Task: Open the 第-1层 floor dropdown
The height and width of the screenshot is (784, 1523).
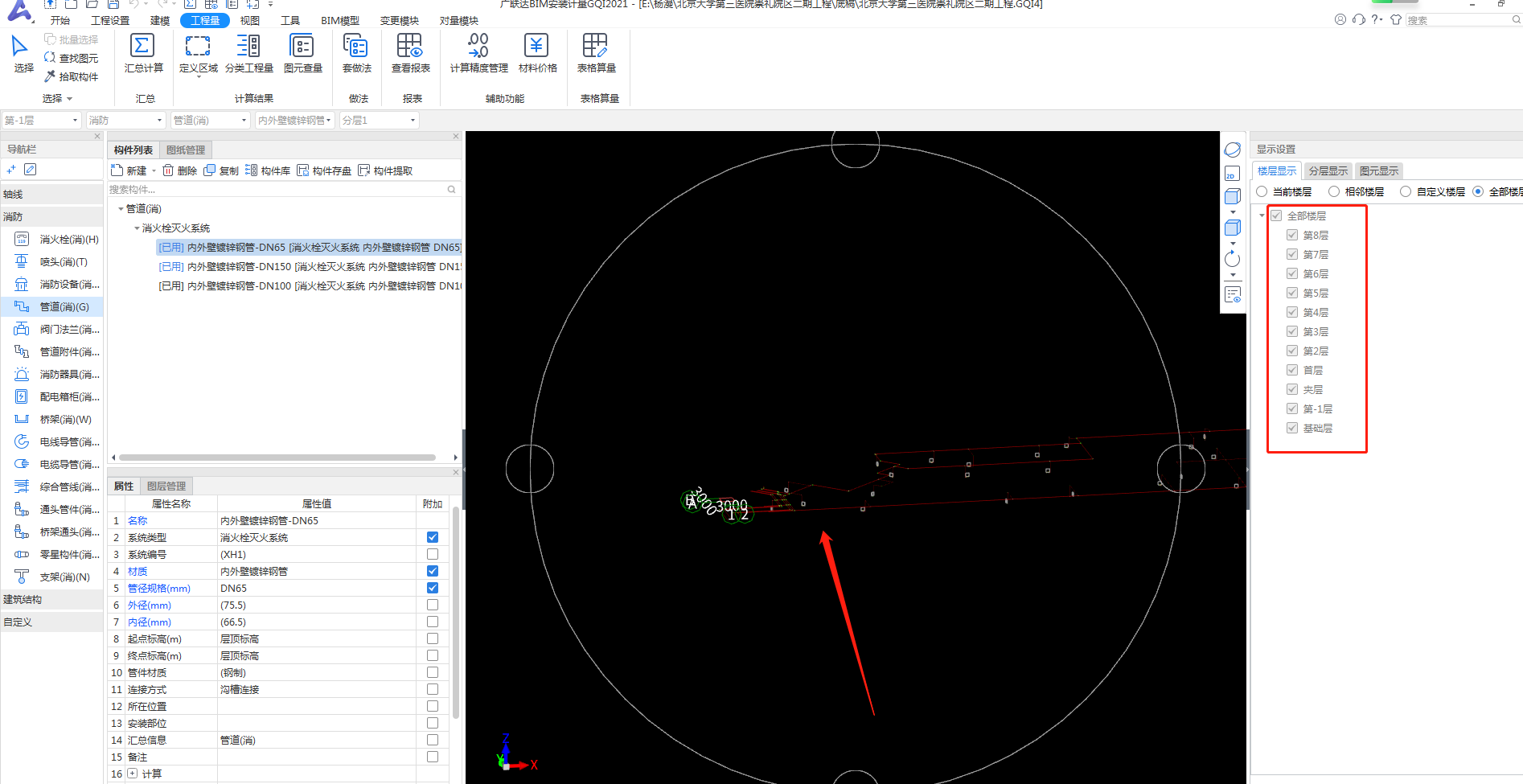Action: [42, 121]
